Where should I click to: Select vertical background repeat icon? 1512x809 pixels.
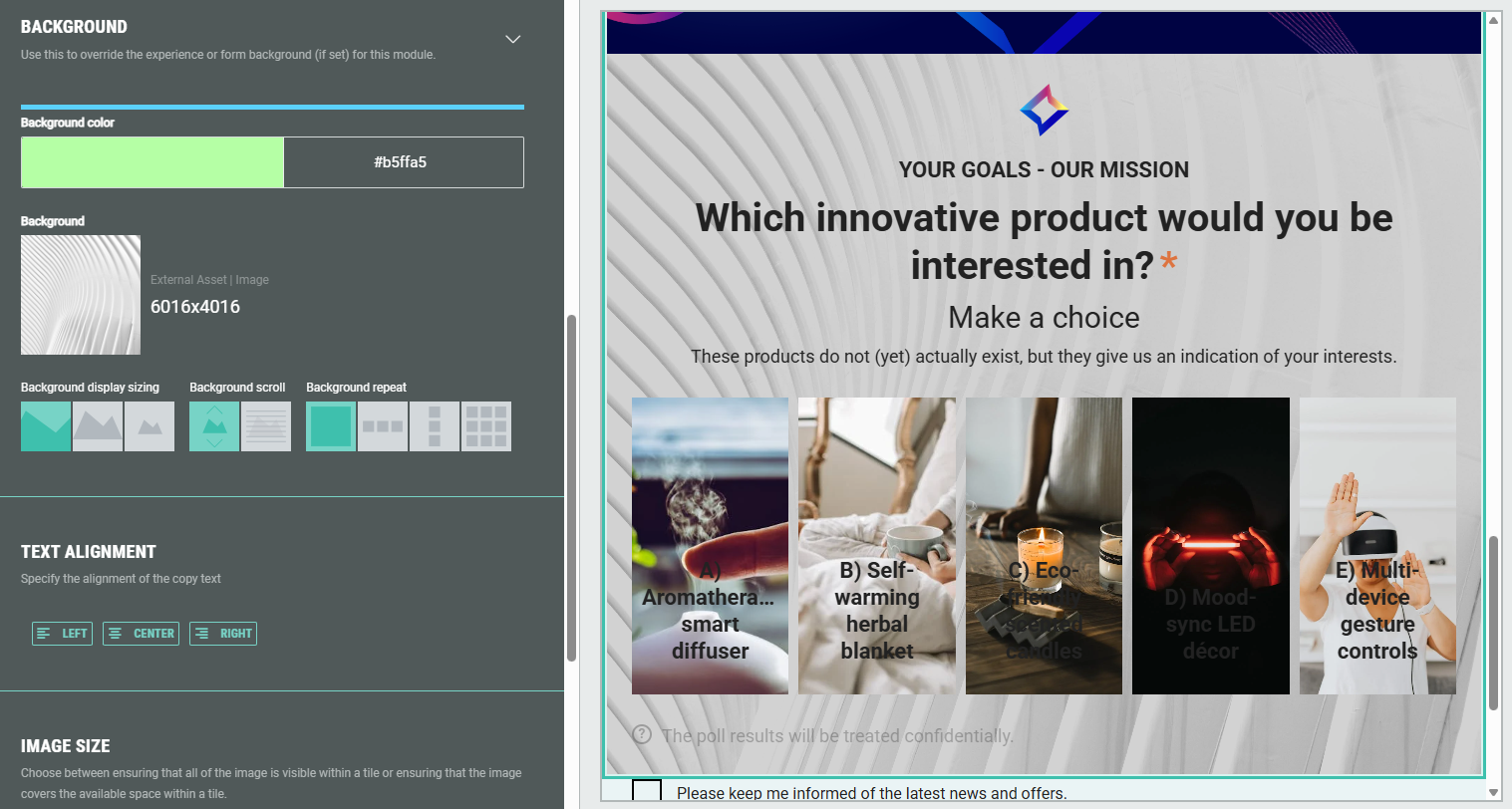(x=435, y=426)
